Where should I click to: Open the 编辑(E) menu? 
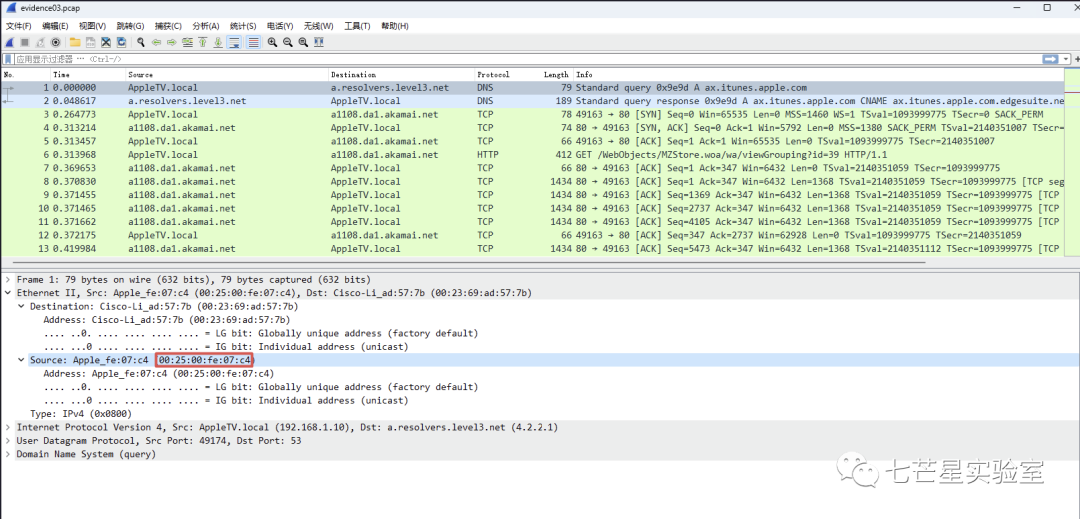[55, 26]
